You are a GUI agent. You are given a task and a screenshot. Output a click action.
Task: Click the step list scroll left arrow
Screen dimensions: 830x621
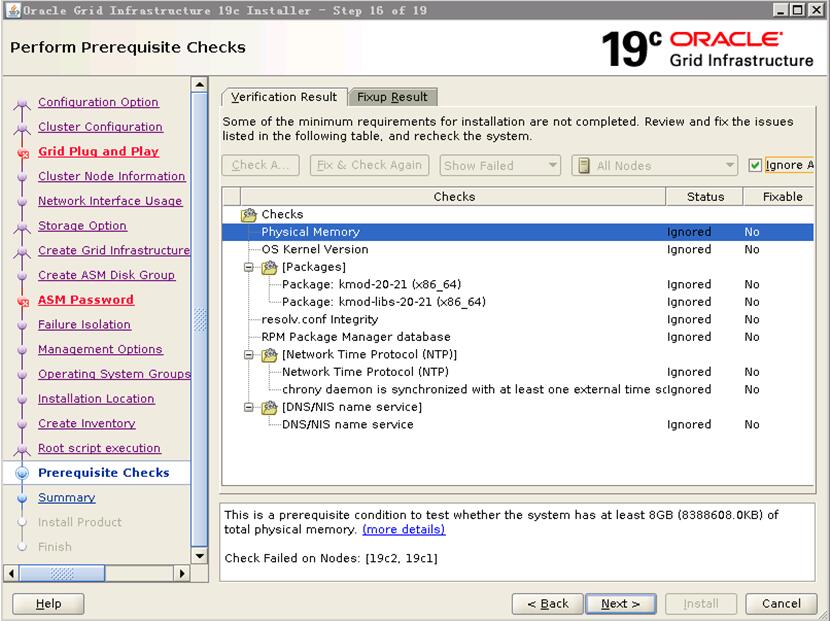click(12, 573)
